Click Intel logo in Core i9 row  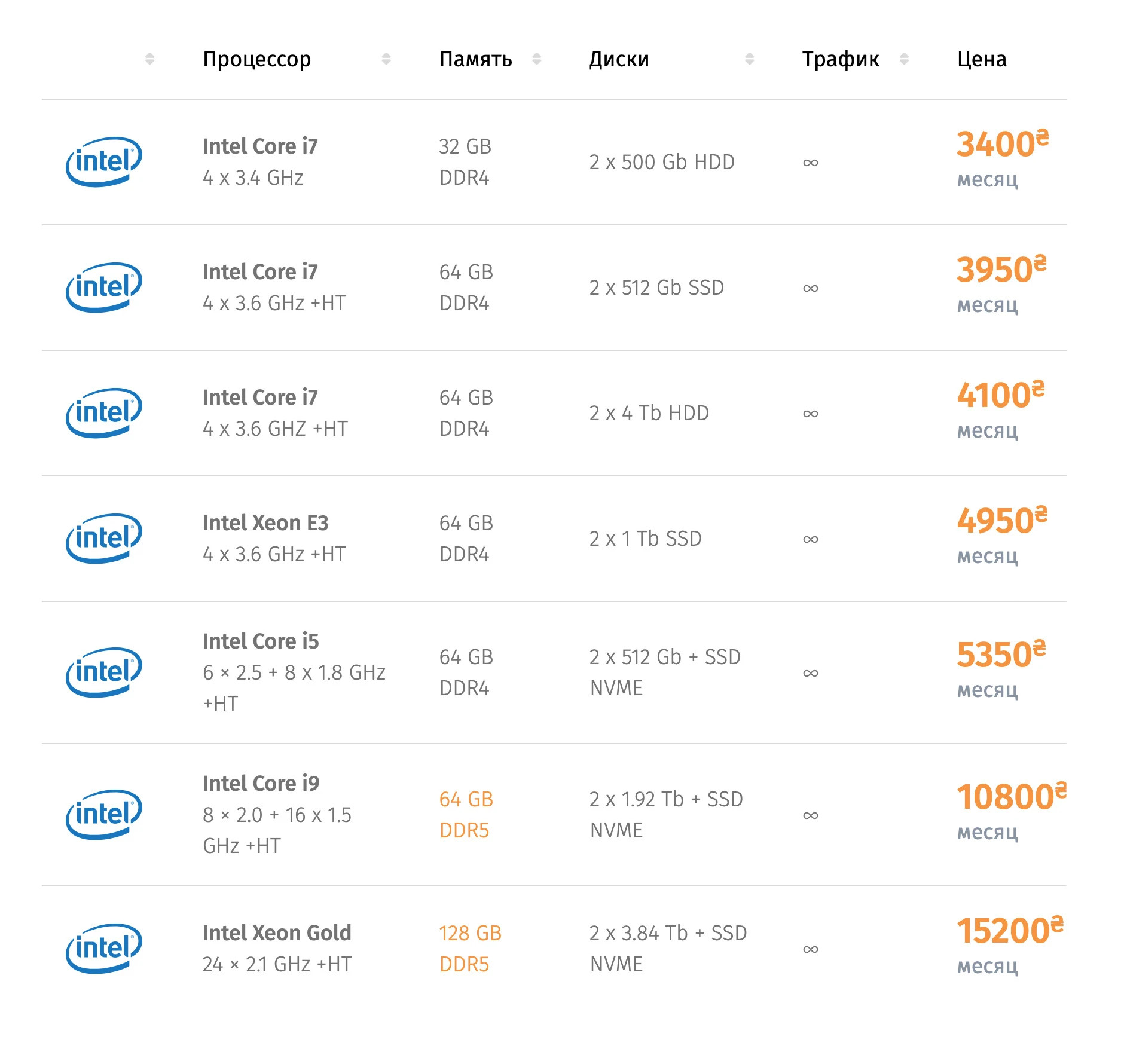(x=104, y=815)
